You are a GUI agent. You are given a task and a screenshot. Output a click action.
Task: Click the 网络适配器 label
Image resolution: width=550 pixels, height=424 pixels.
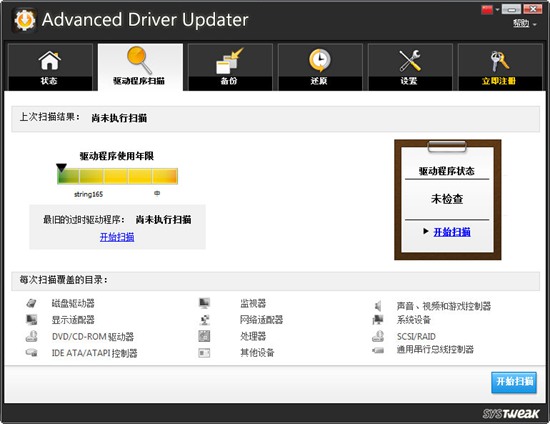261,319
